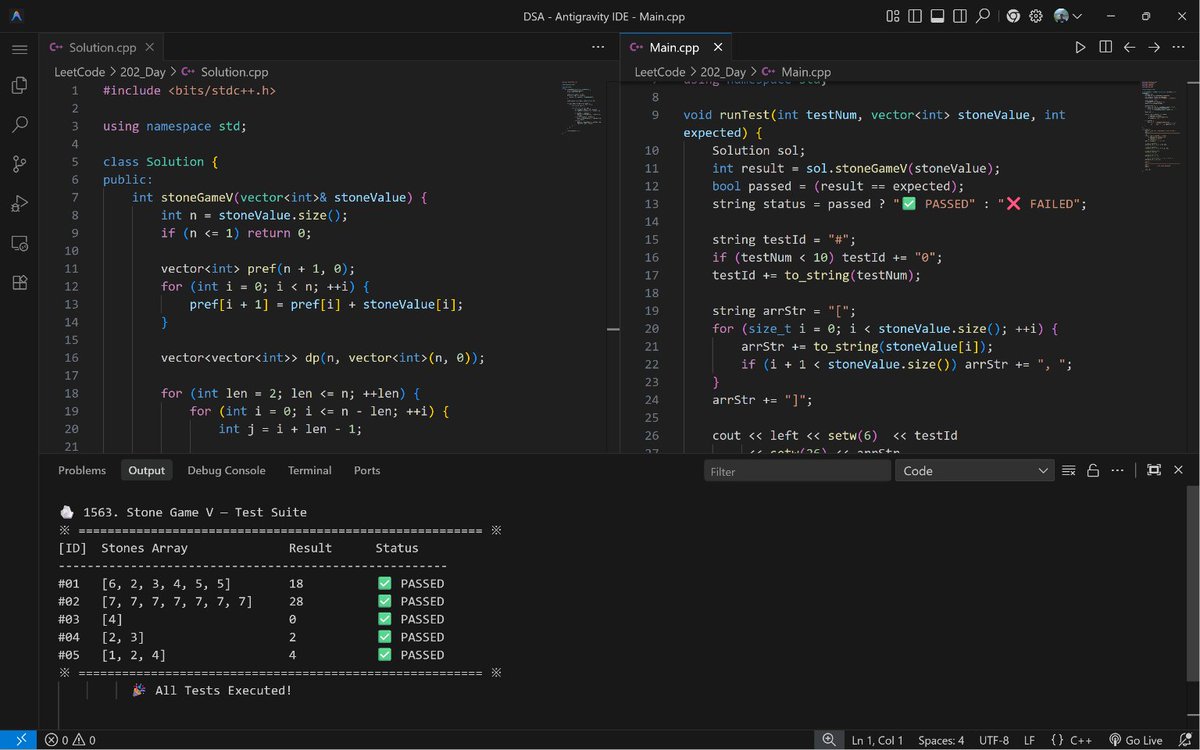Open more actions for the Solution.cpp editor group
The width and height of the screenshot is (1200, 750).
click(x=598, y=47)
